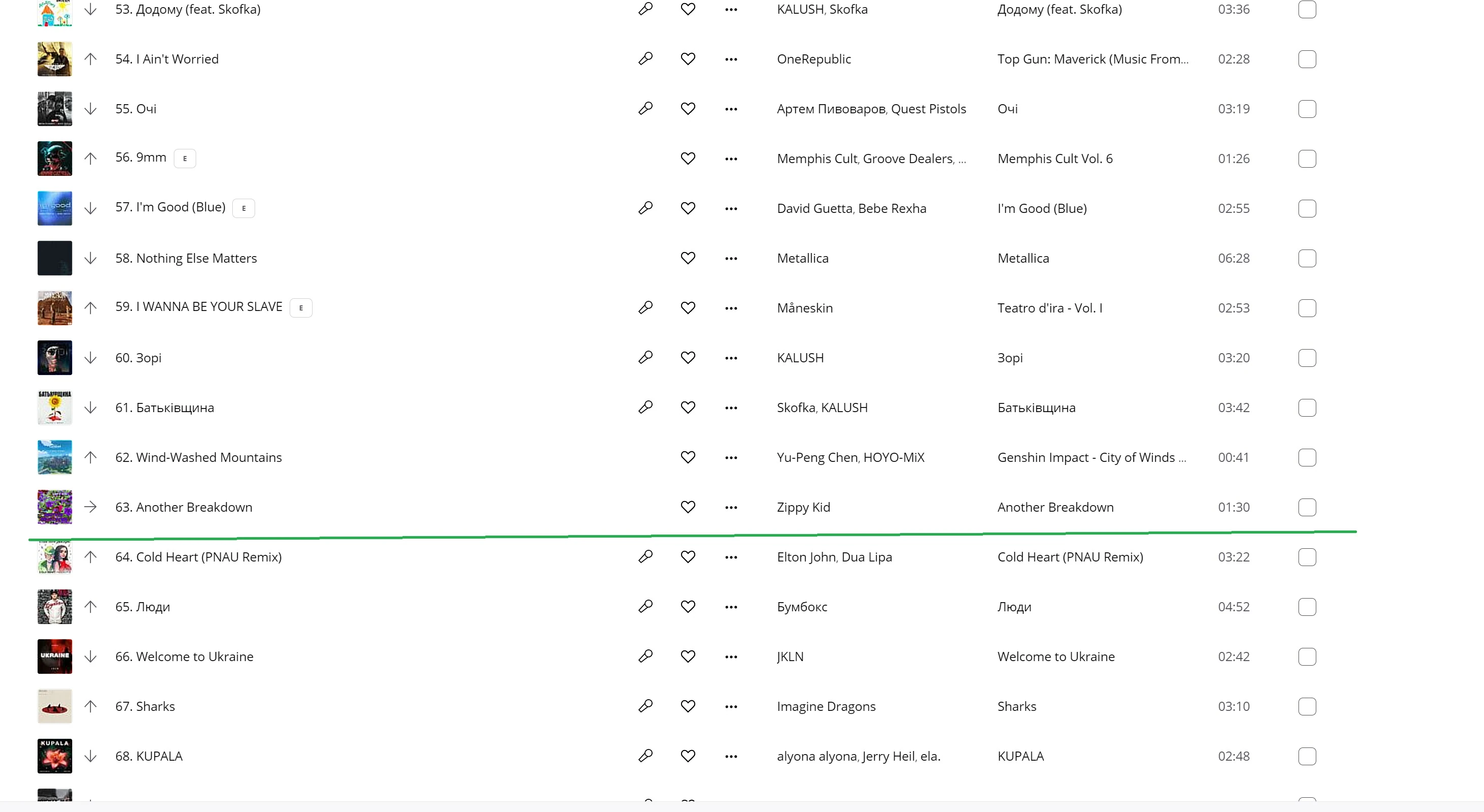
Task: View lyrics of Cold Heart (PNAU Remix)
Action: pyautogui.click(x=645, y=557)
